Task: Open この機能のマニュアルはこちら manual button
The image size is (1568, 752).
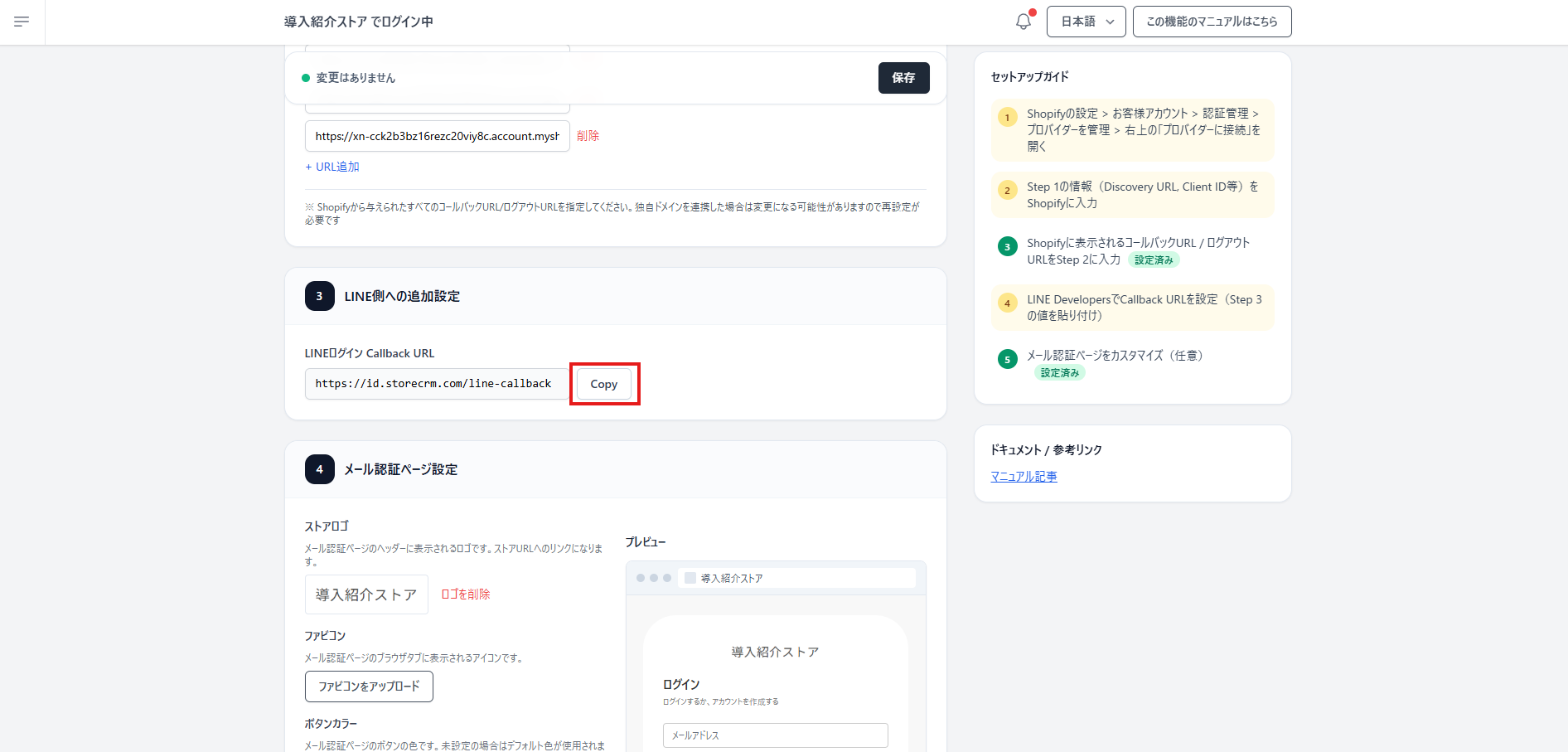Action: tap(1212, 22)
